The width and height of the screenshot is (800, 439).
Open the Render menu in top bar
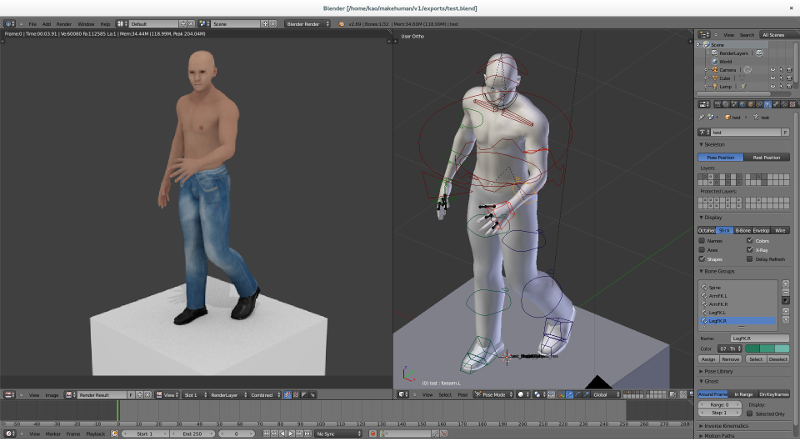64,23
